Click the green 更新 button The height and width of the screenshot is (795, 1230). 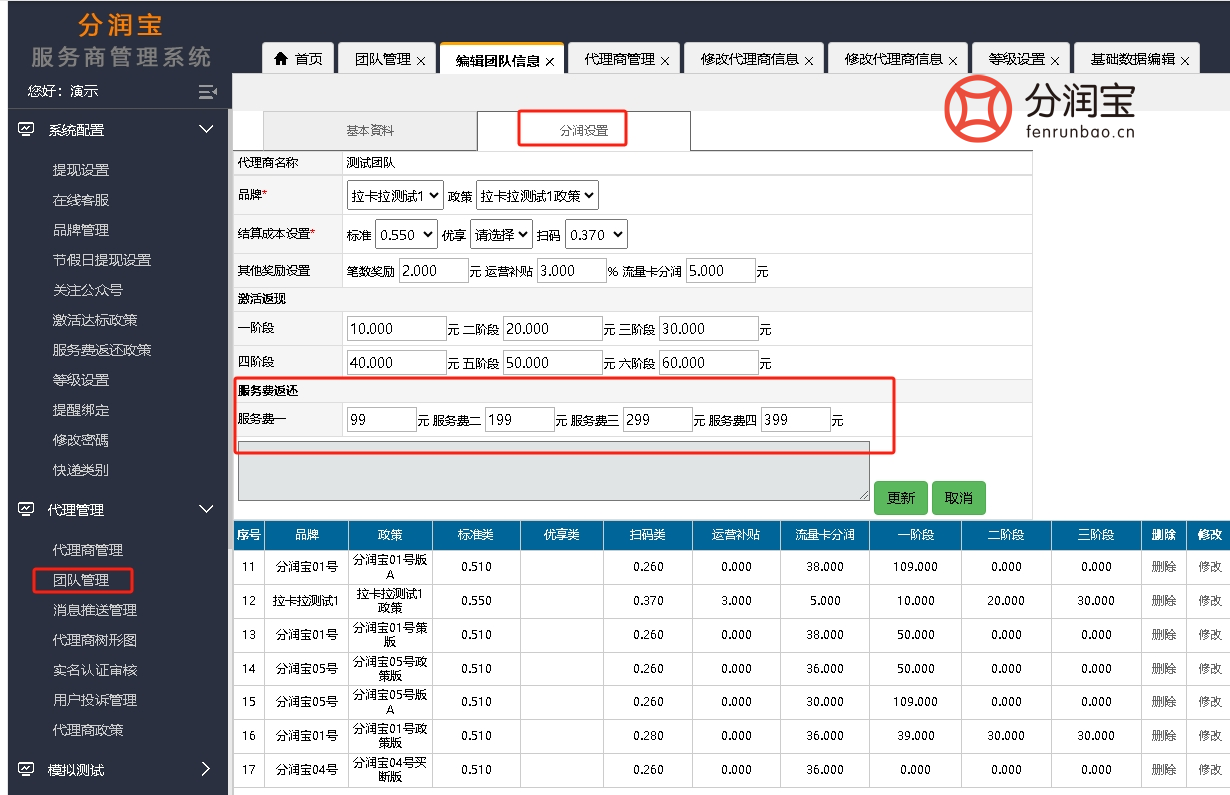point(898,497)
